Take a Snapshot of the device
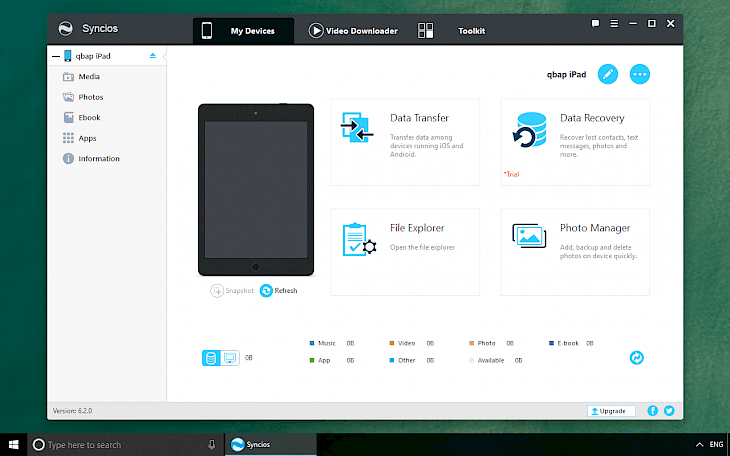Screen dimensions: 730x456 coord(232,291)
